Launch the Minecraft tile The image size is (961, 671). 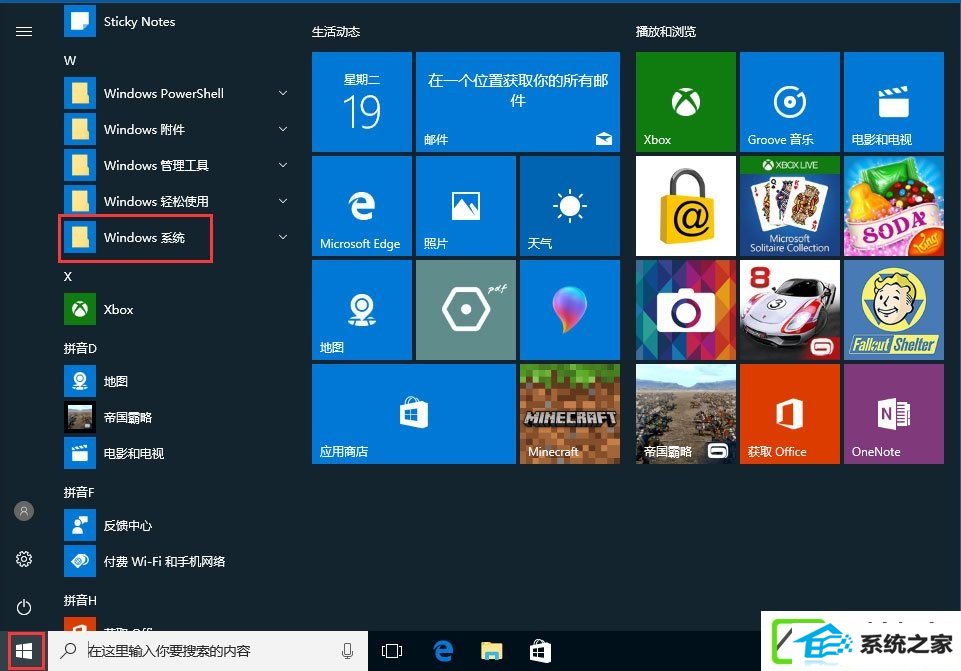tap(570, 414)
